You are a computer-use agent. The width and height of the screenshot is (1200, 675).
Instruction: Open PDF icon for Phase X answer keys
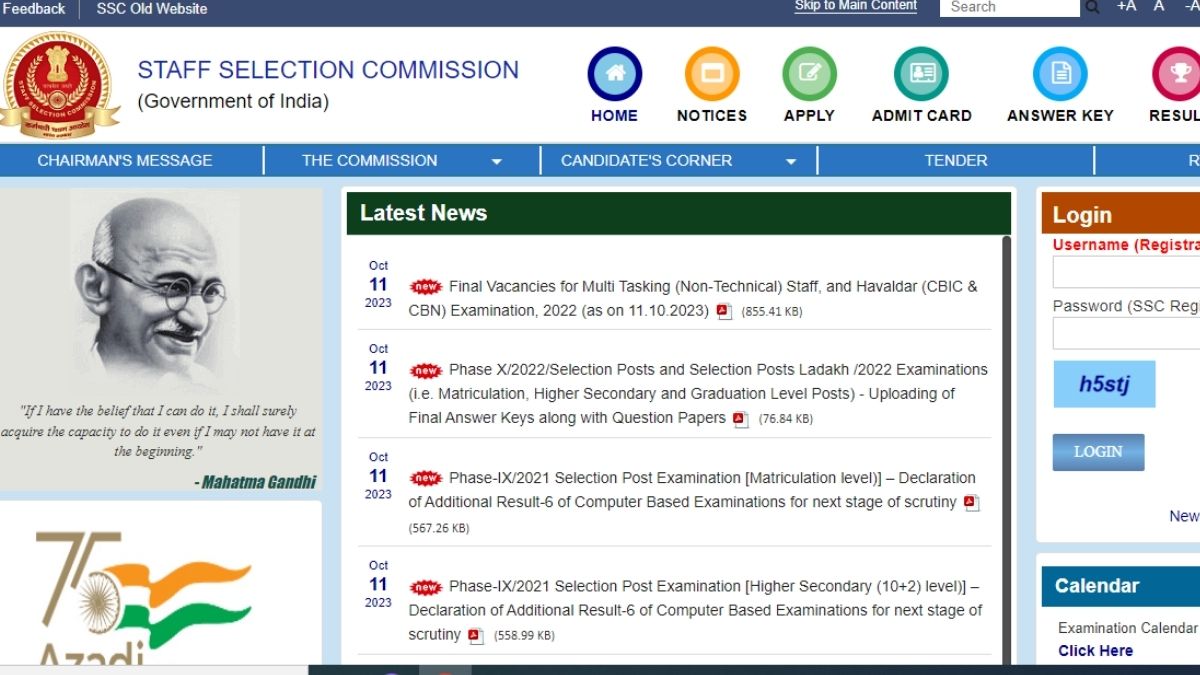tap(740, 419)
